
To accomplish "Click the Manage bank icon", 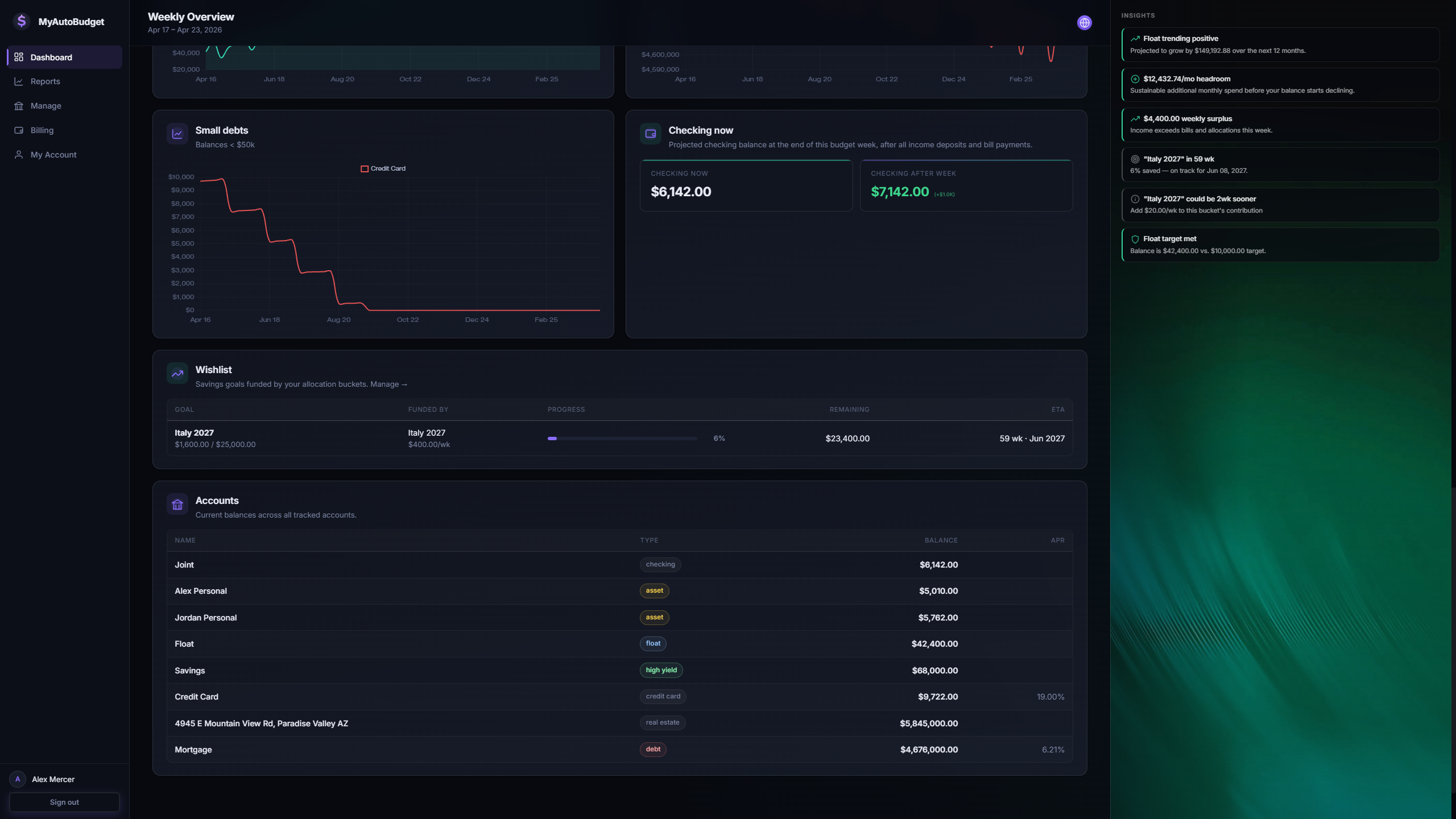I will click(x=19, y=106).
